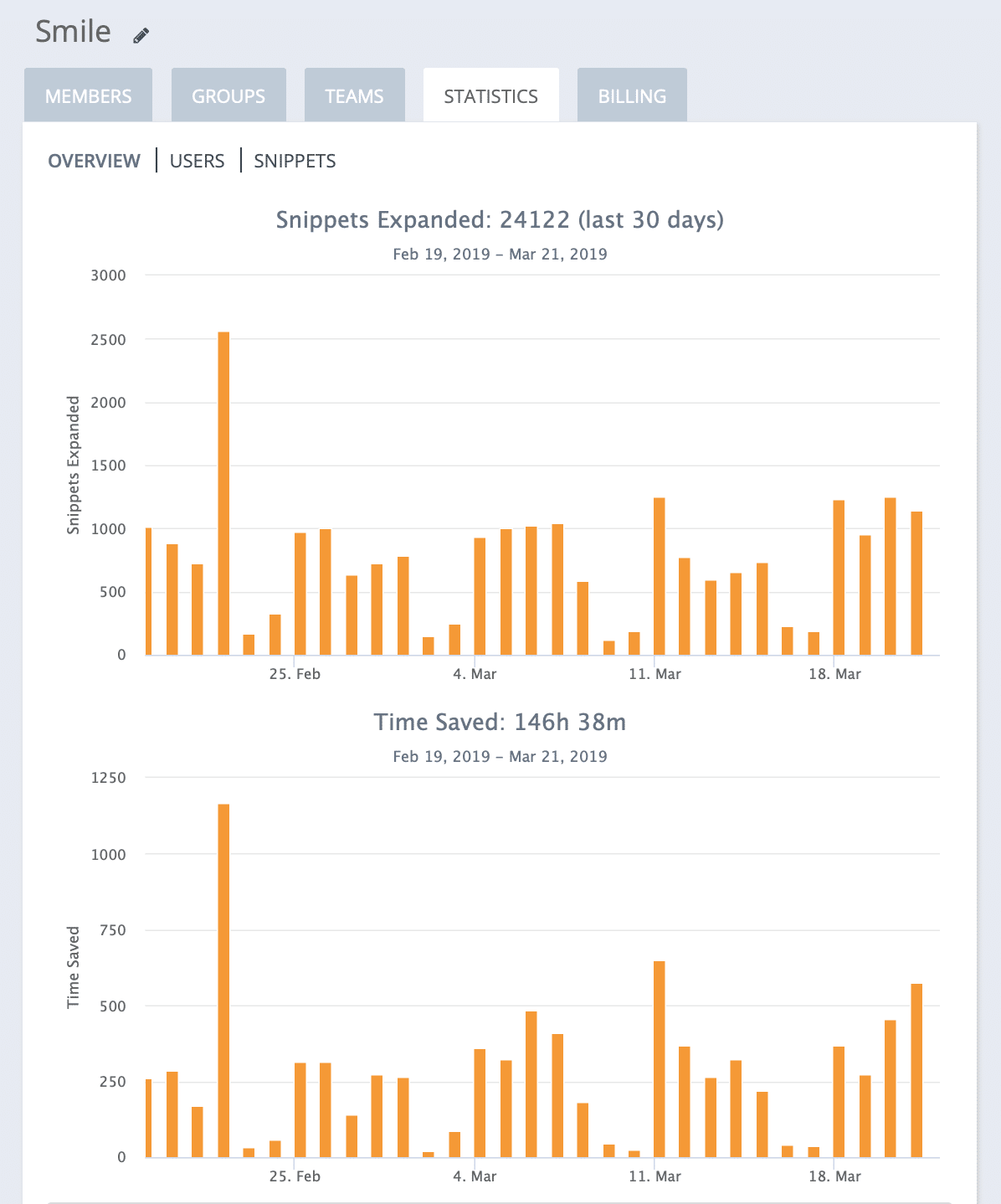
Task: Click the 25. Feb label under Snippets Expanded chart
Action: coord(295,674)
